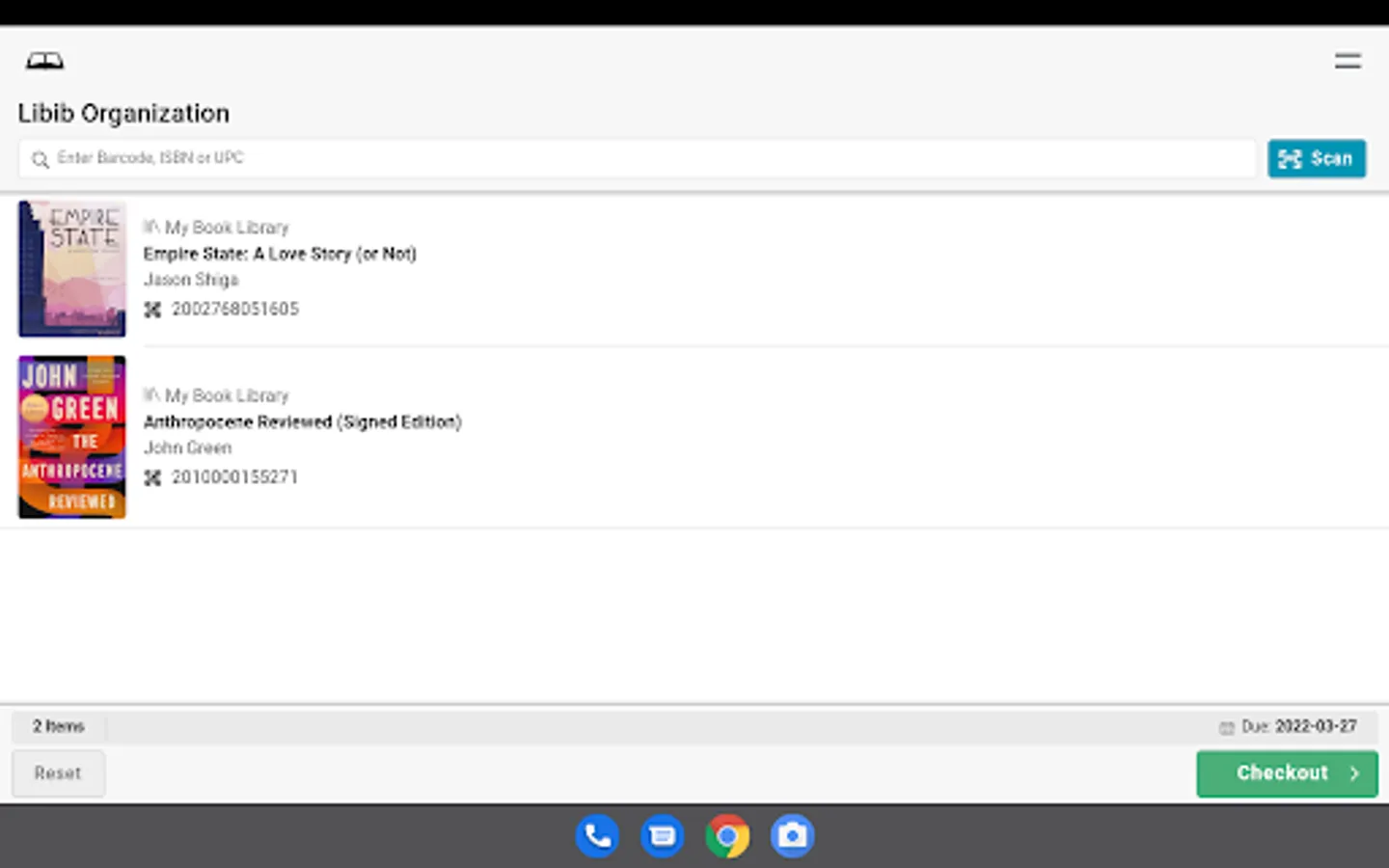This screenshot has width=1389, height=868.
Task: Click the 2 Items count
Action: click(59, 726)
